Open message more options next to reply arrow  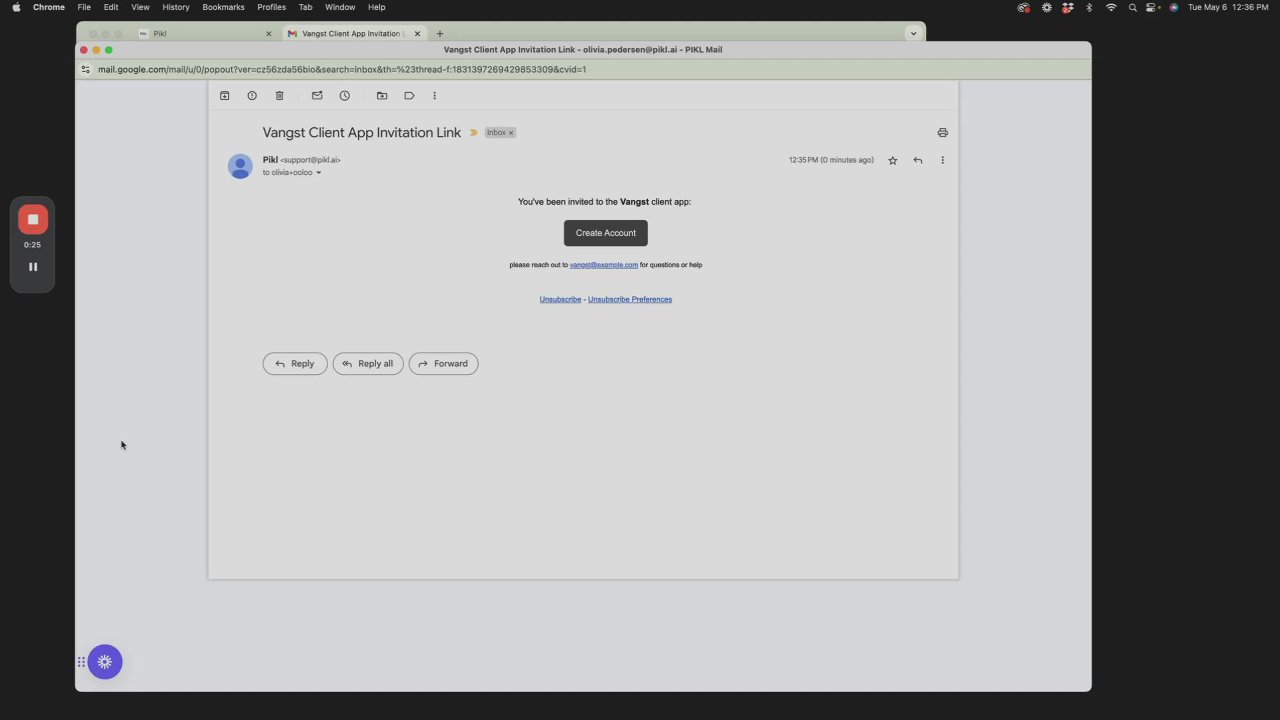click(x=942, y=160)
